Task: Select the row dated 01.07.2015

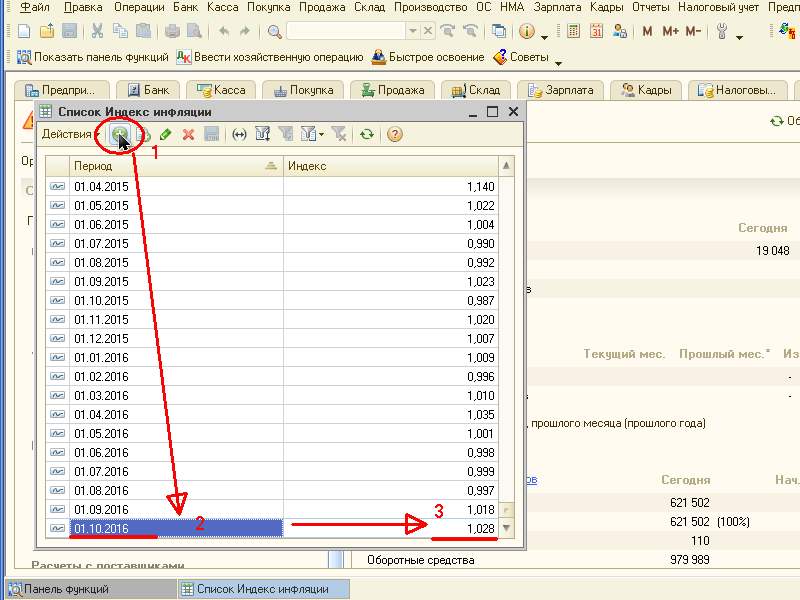Action: (x=271, y=244)
